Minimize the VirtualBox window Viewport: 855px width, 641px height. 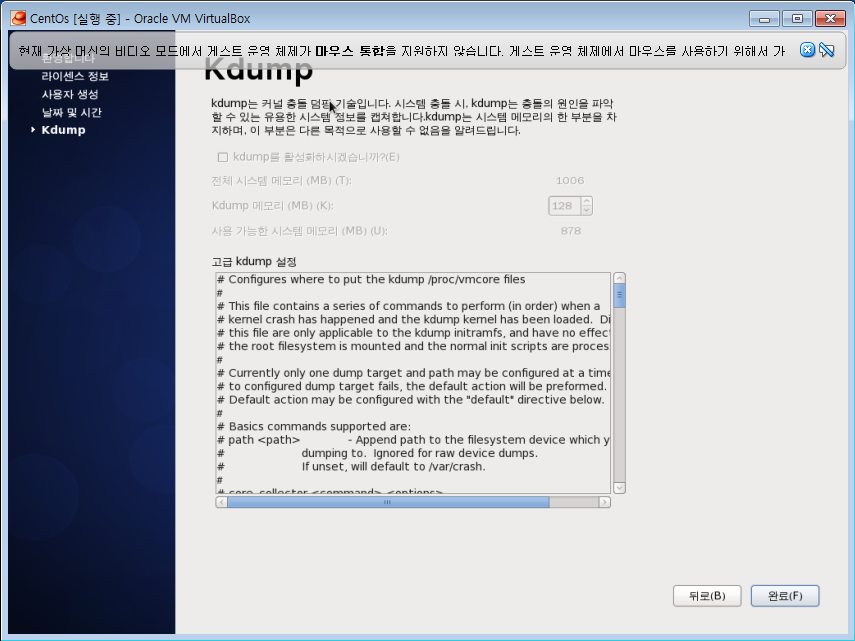[x=764, y=19]
